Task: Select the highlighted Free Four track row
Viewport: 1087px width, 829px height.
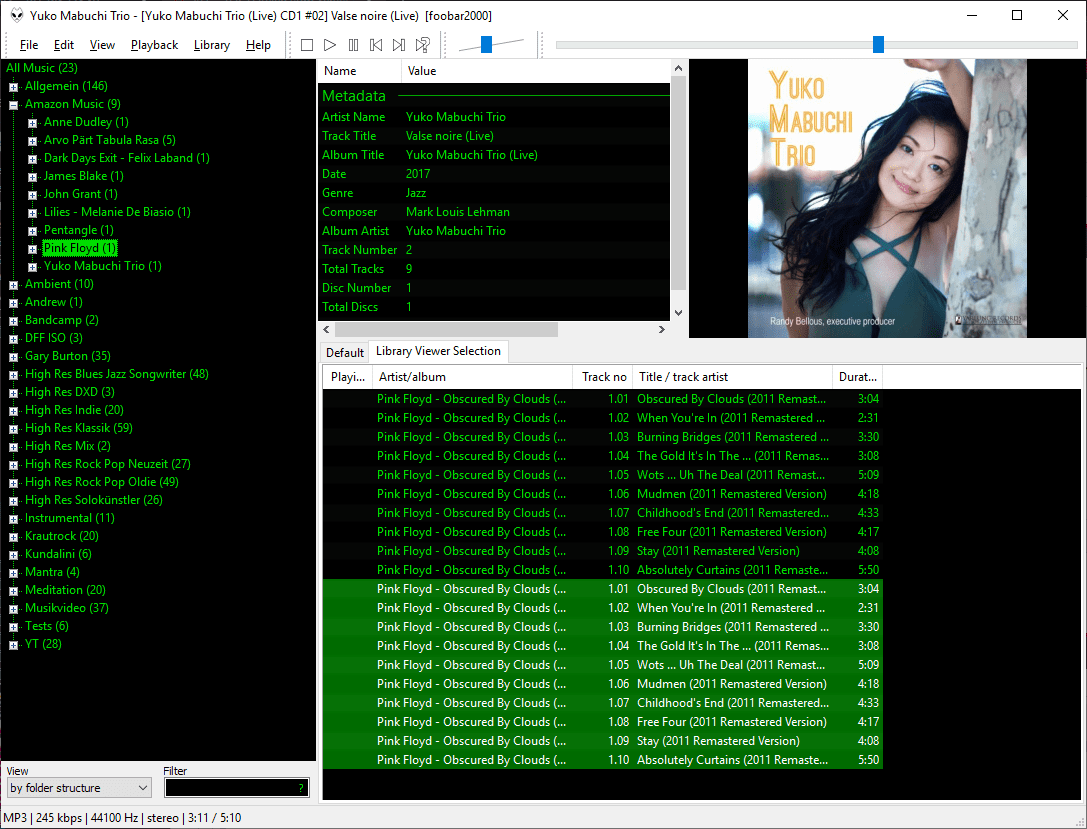Action: pos(602,722)
